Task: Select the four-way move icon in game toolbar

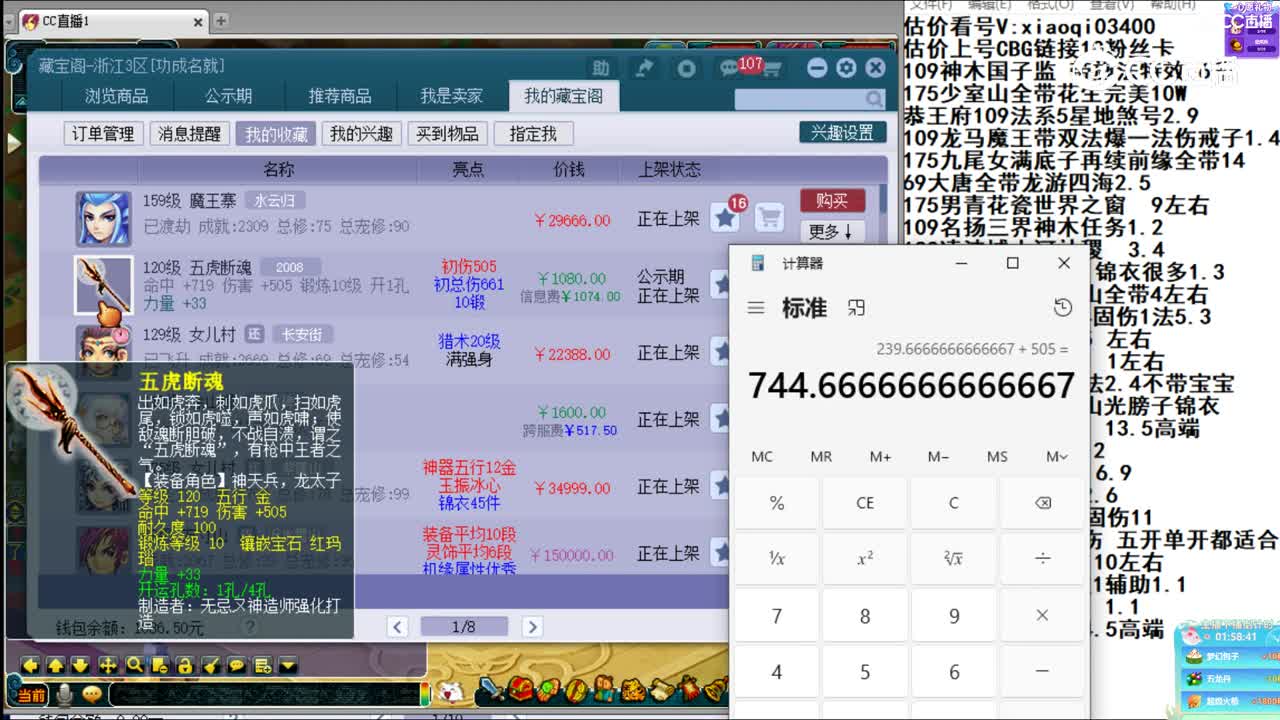Action: [107, 665]
